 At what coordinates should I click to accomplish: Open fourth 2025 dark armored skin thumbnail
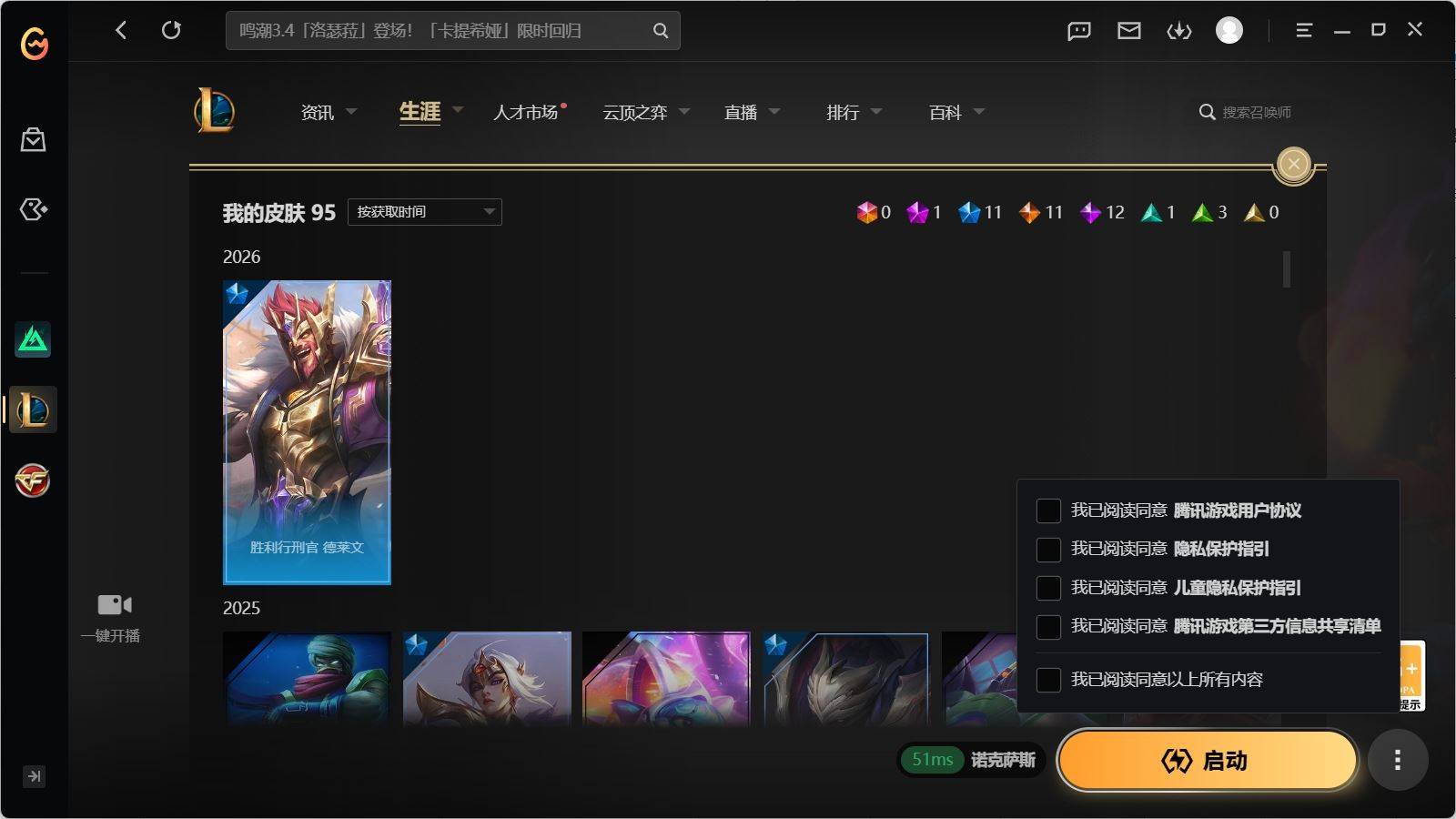pos(846,679)
